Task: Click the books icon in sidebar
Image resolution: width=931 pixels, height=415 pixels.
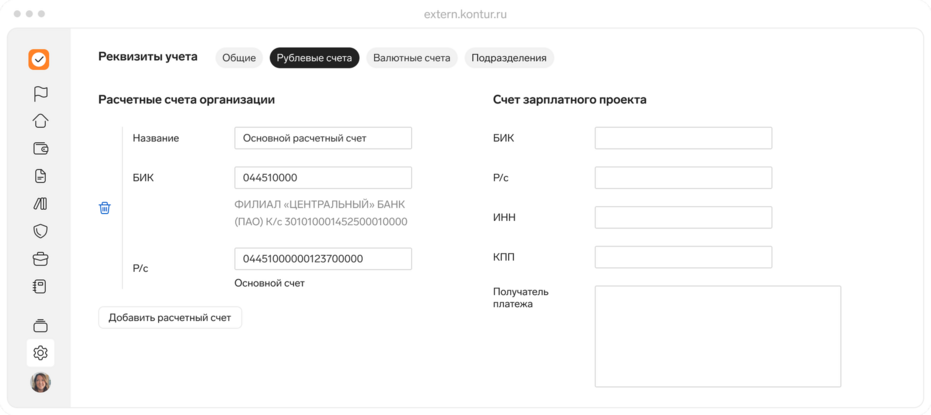Action: pos(40,204)
